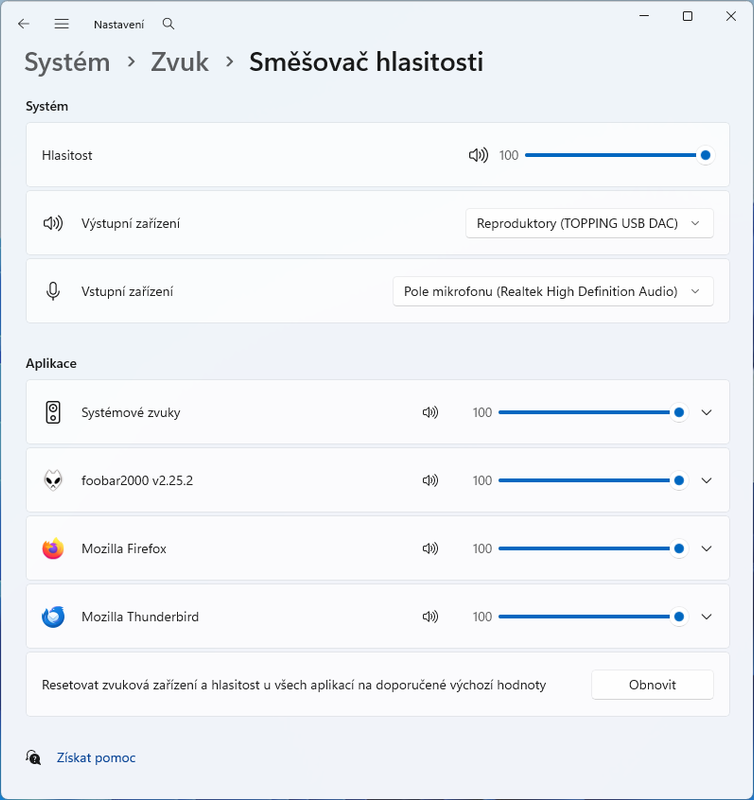This screenshot has height=800, width=754.
Task: Click the Aplikace section heading
Action: click(x=51, y=363)
